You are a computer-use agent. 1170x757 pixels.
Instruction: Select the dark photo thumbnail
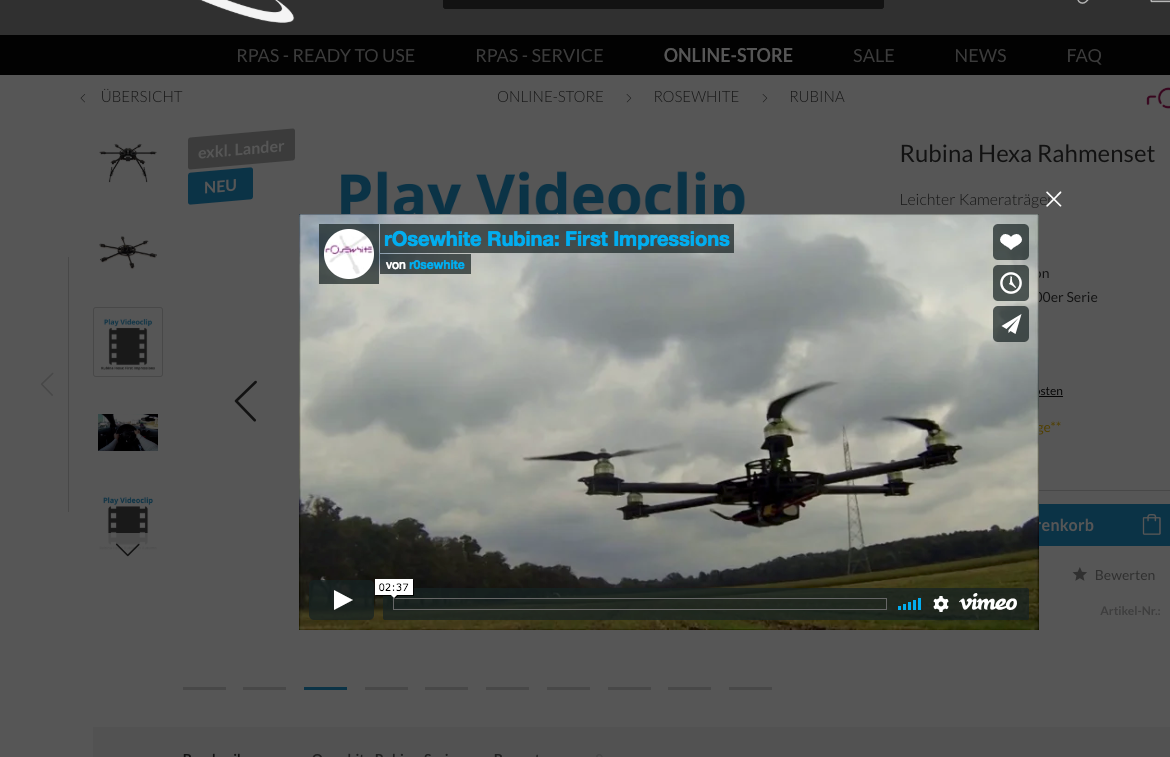point(128,432)
